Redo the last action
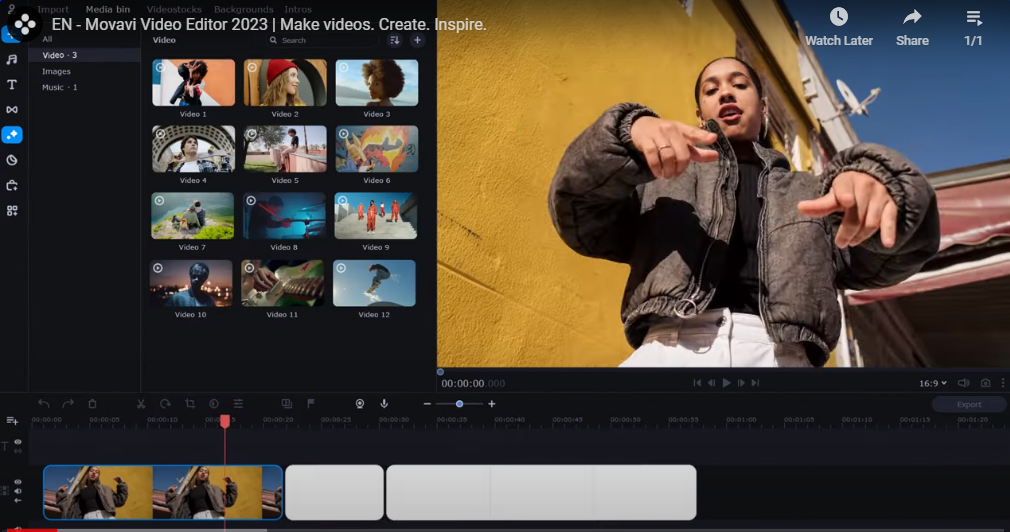 68,404
